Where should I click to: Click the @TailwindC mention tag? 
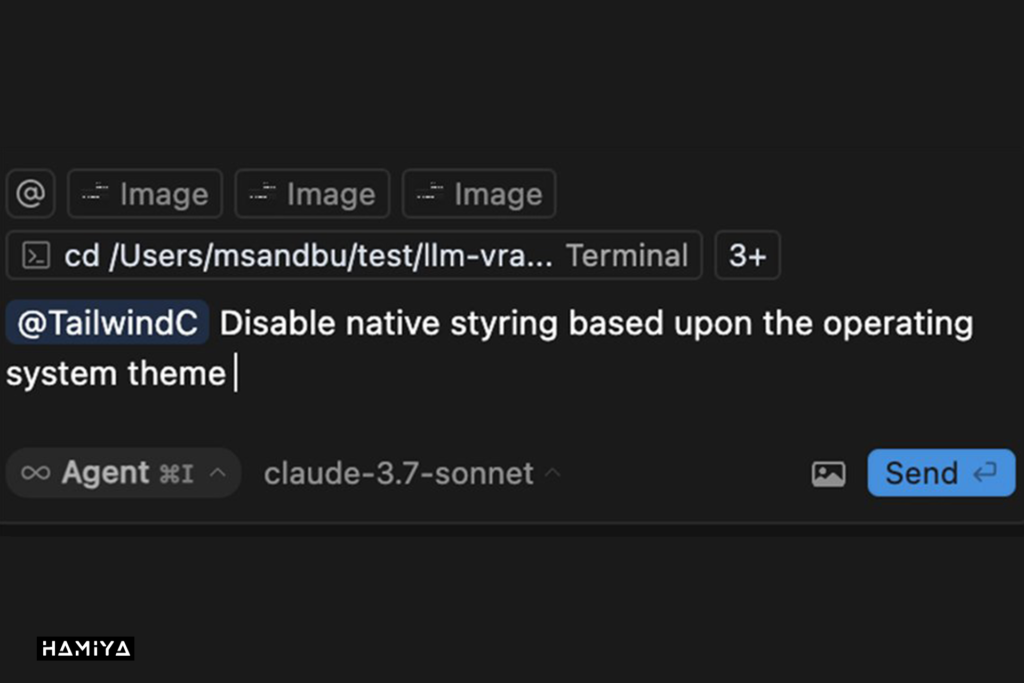(x=108, y=324)
